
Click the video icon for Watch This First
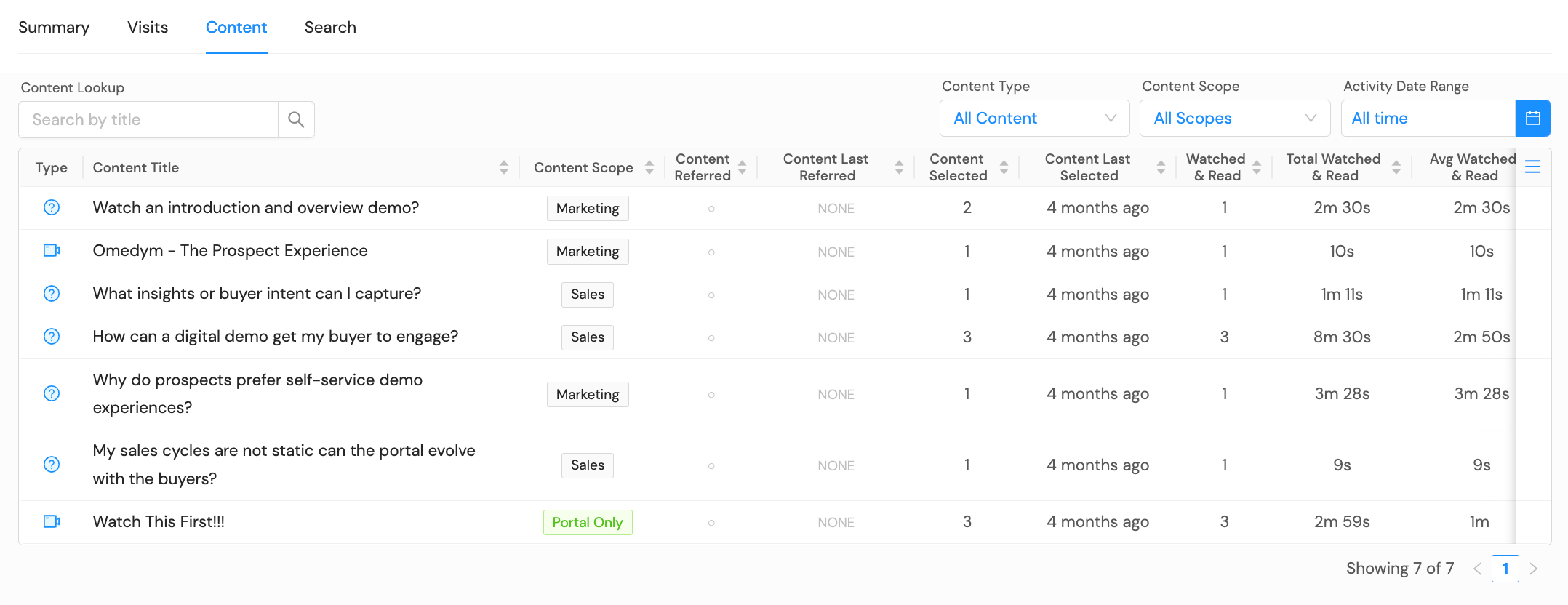point(52,521)
